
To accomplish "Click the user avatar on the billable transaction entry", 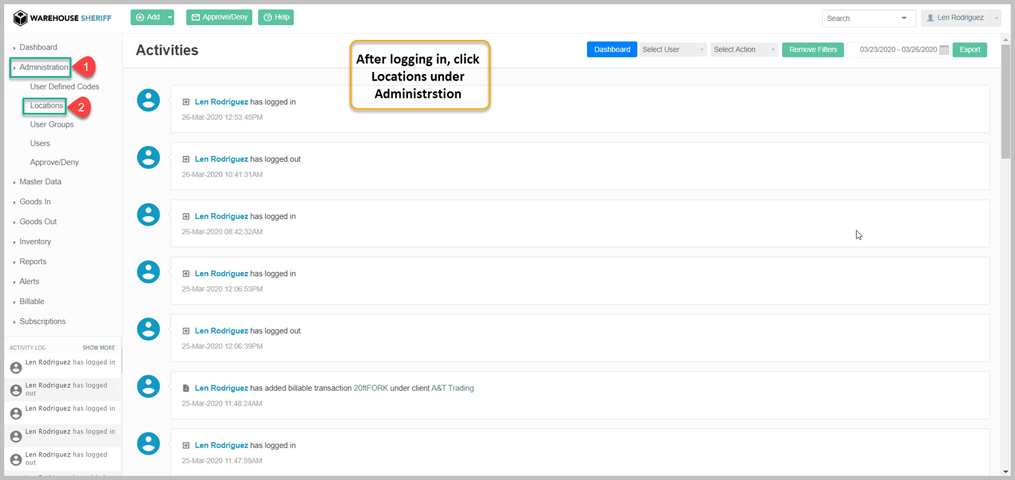I will (148, 386).
